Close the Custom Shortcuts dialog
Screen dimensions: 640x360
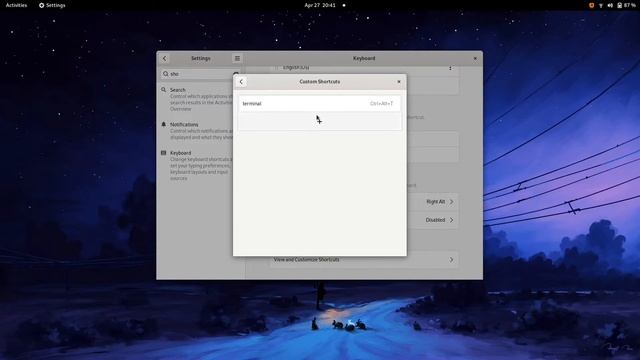(x=399, y=82)
